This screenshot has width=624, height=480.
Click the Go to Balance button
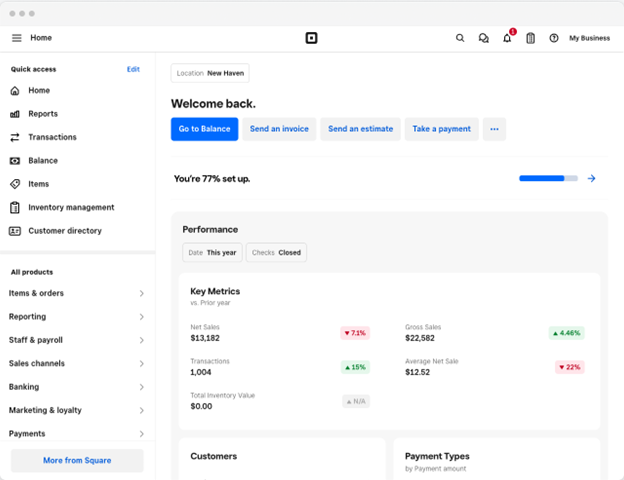204,129
